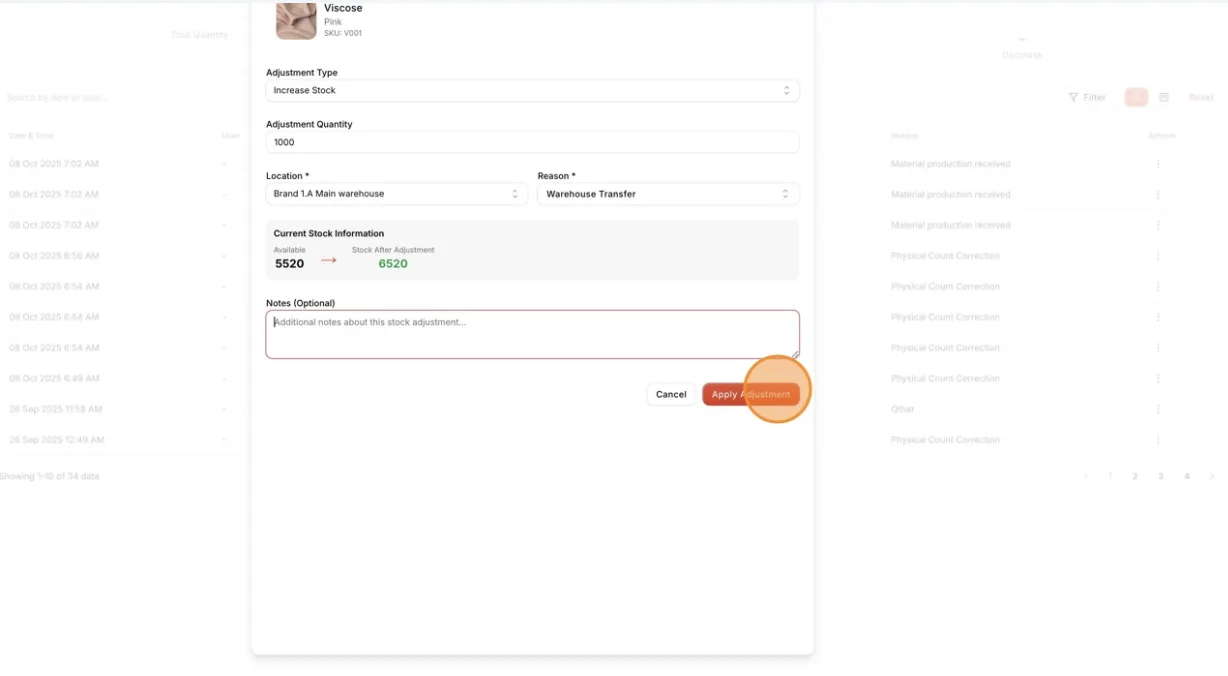Open actions menu for the 26 Sep 12:49 AM row
Viewport: 1228px width, 676px height.
pyautogui.click(x=1158, y=440)
